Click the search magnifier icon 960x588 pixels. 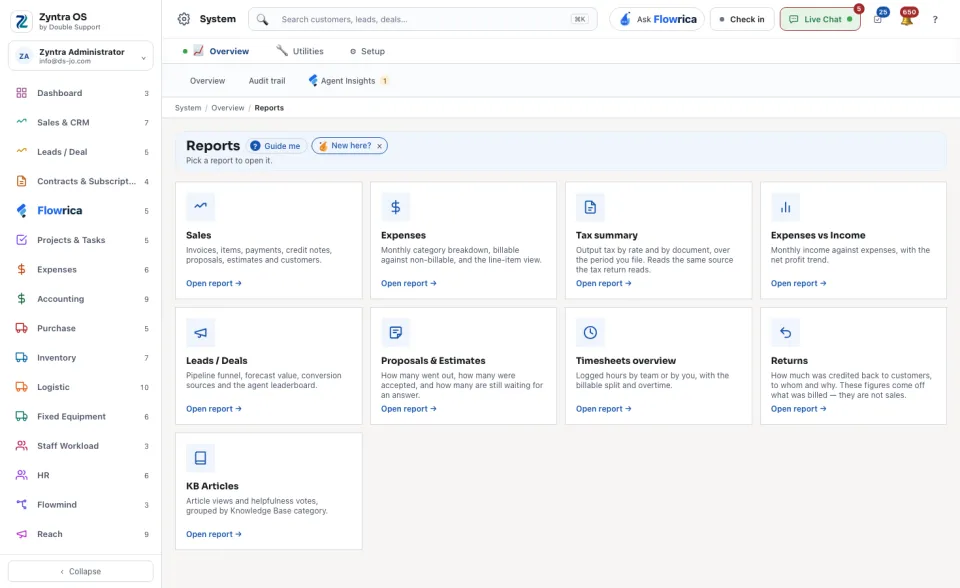tap(262, 20)
